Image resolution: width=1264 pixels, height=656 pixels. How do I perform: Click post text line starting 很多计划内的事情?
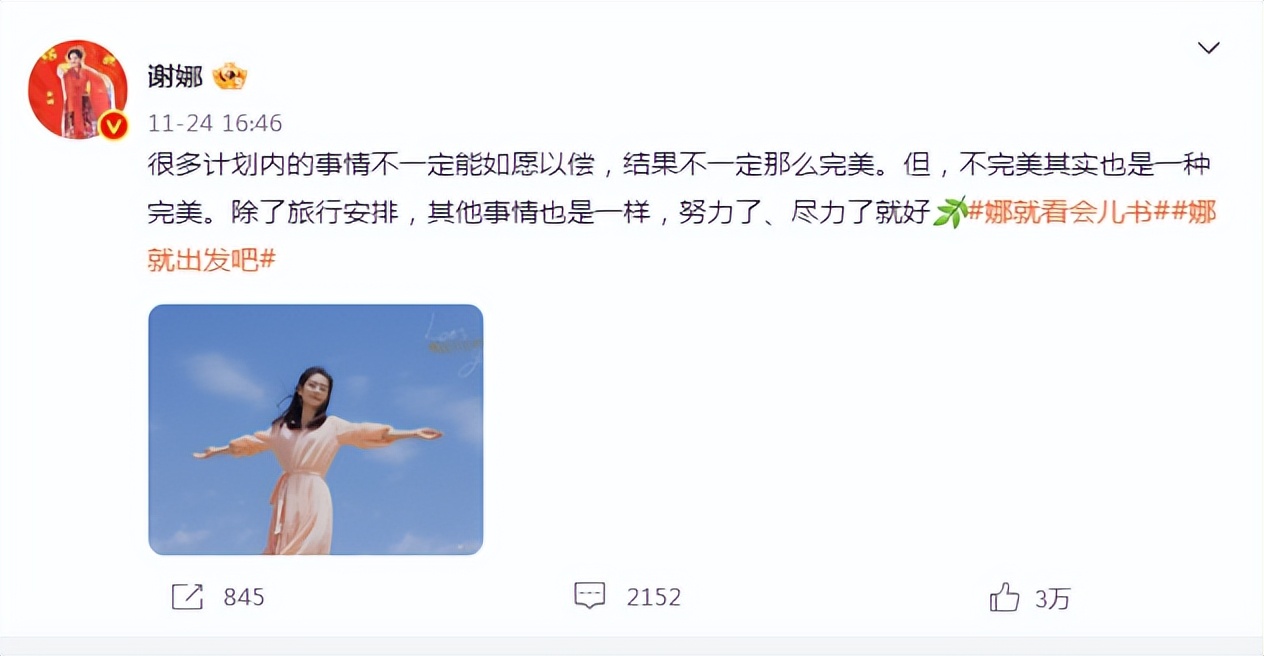click(x=679, y=164)
